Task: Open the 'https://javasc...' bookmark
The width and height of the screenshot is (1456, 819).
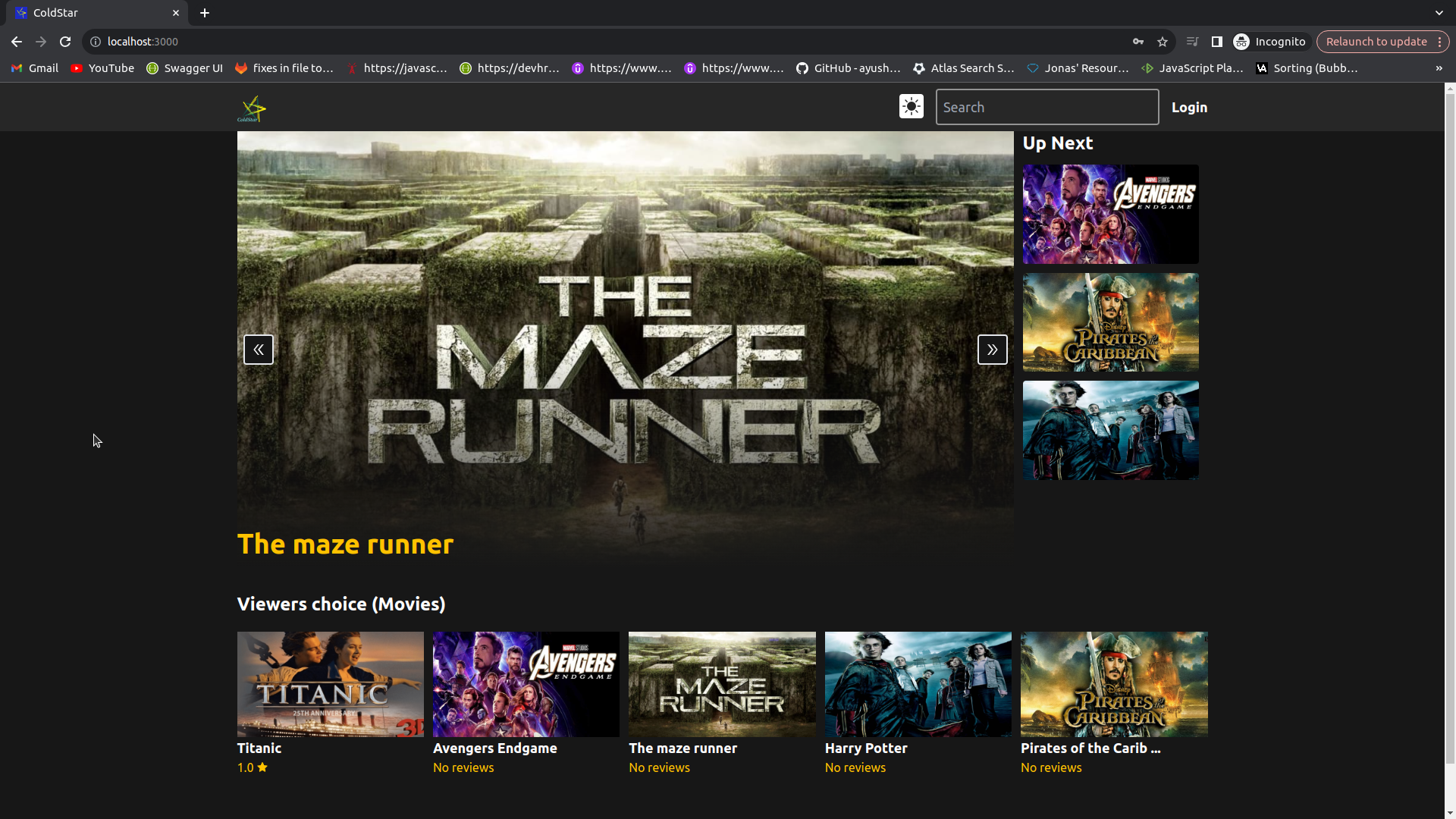Action: (x=397, y=68)
